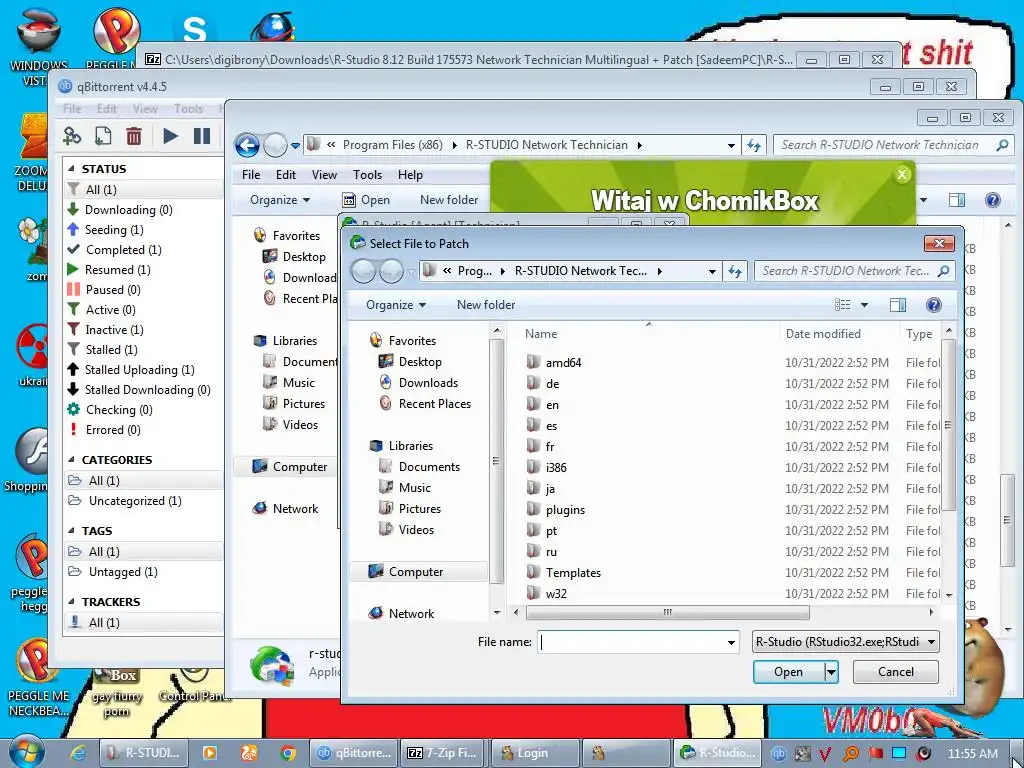The width and height of the screenshot is (1024, 768).
Task: Open Chrome from taskbar
Action: [x=287, y=753]
